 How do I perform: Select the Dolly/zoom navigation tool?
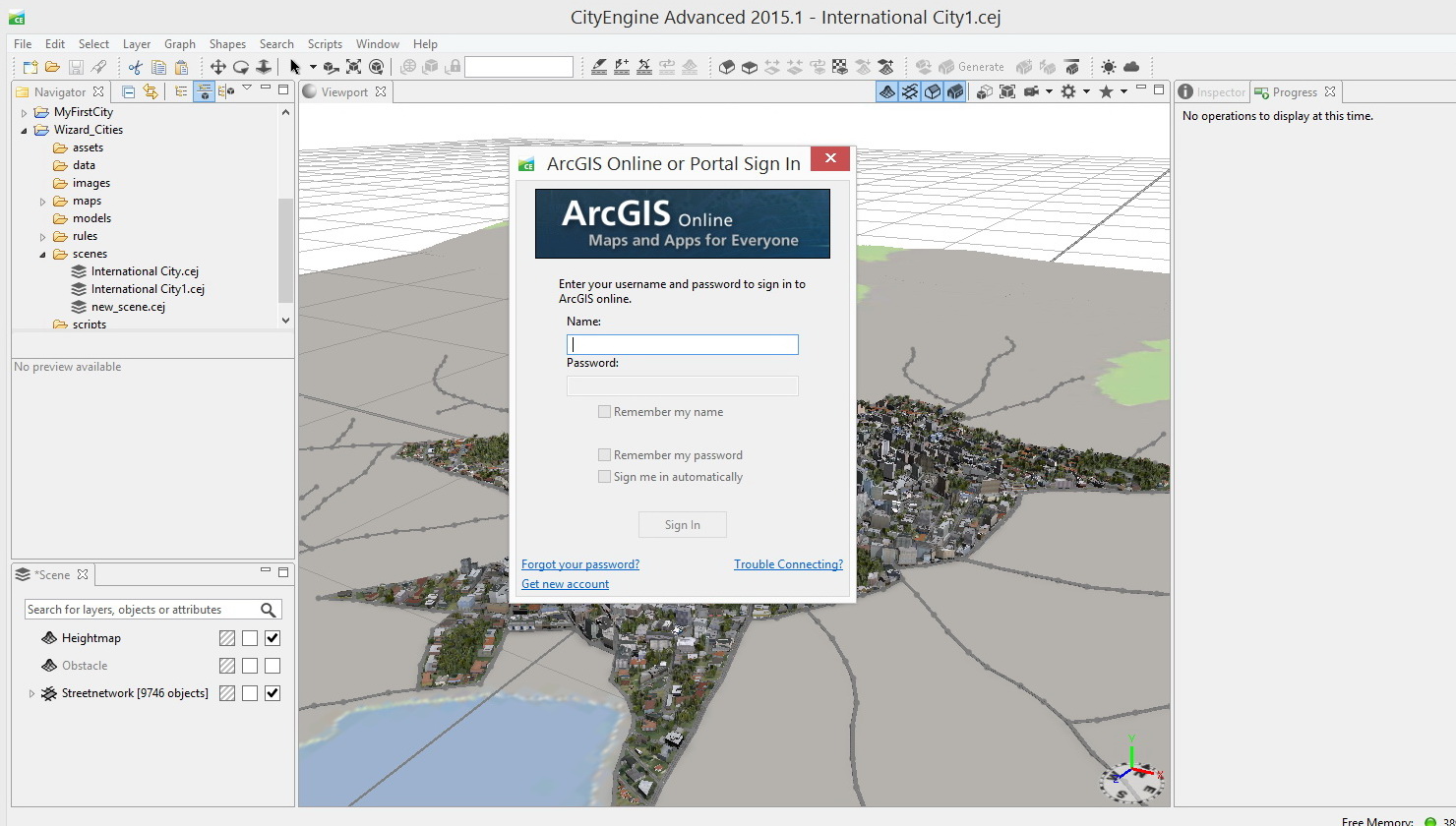(x=264, y=67)
